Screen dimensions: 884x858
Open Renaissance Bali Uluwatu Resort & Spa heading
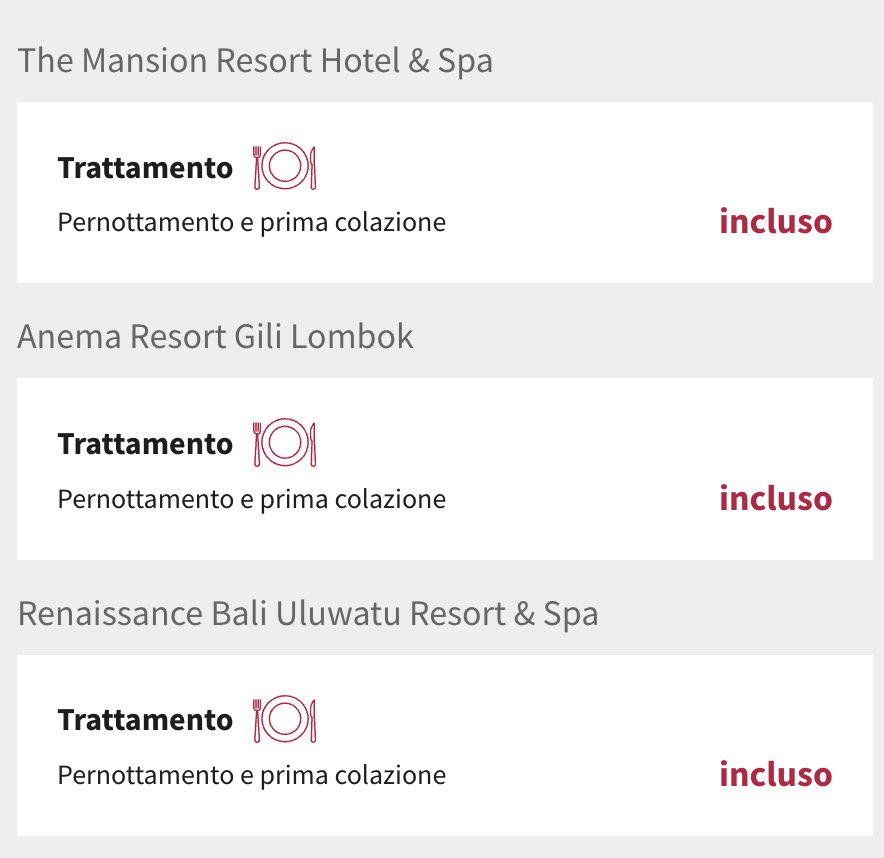click(308, 614)
